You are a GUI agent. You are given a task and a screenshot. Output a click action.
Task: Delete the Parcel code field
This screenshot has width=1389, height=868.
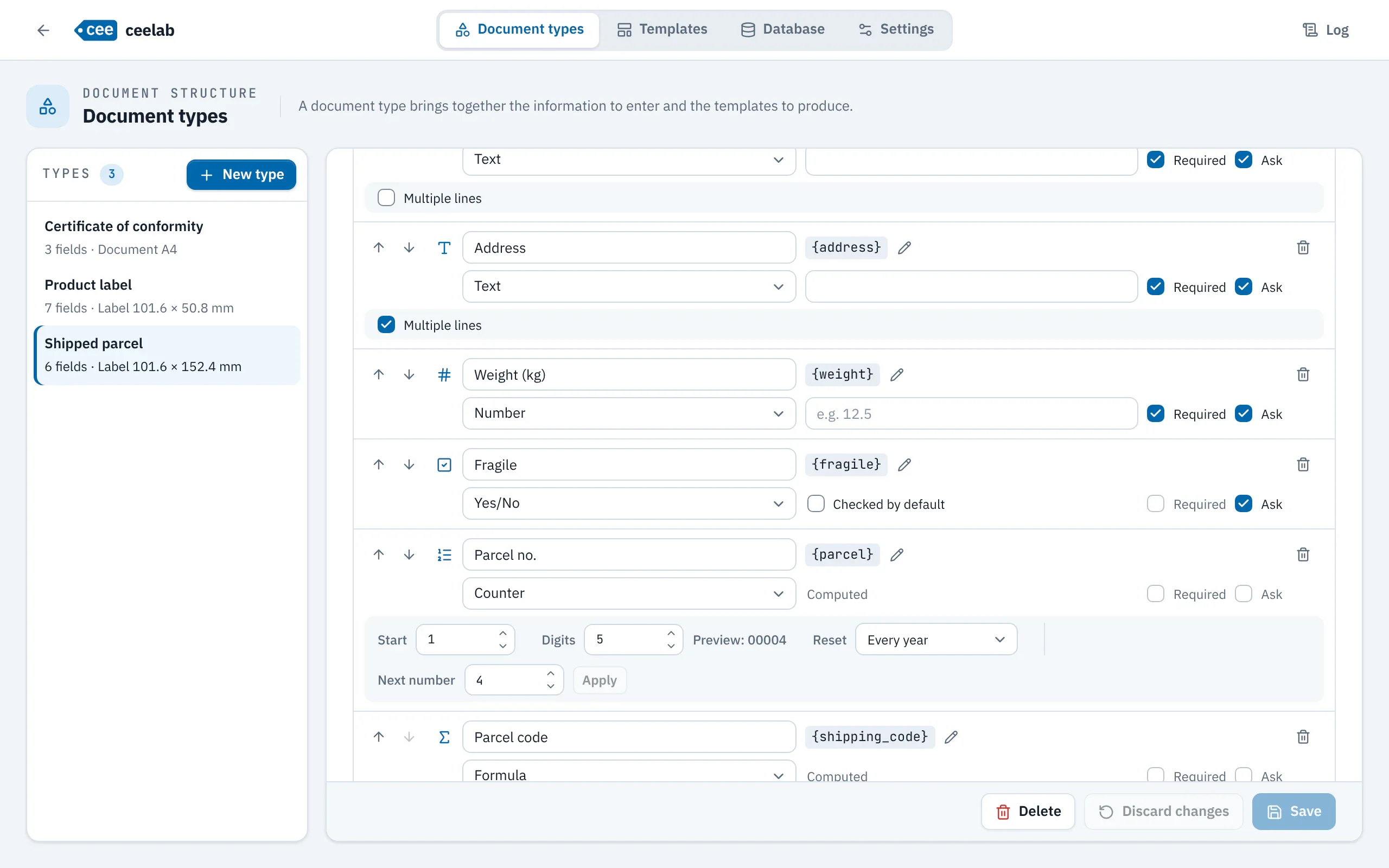click(1303, 737)
